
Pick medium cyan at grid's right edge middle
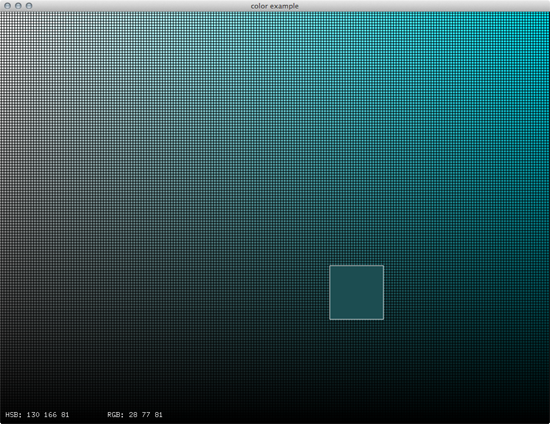[x=546, y=217]
